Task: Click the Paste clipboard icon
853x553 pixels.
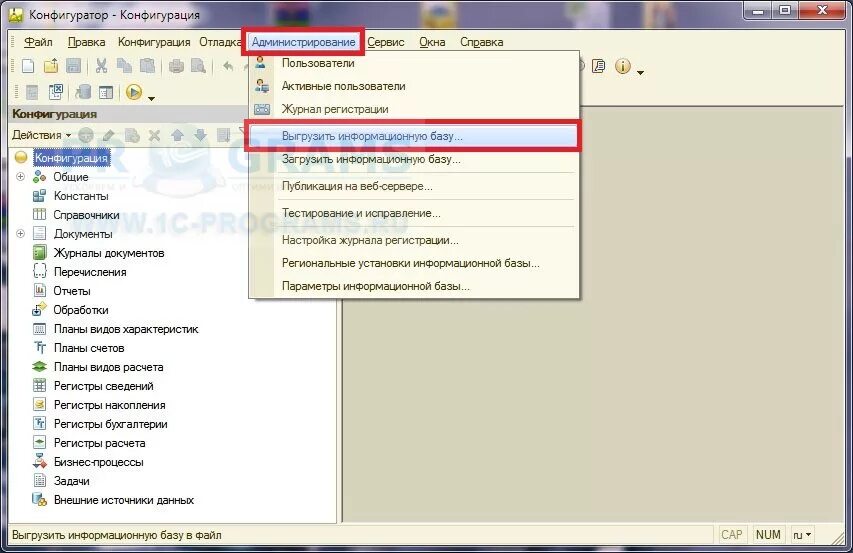Action: [x=147, y=66]
